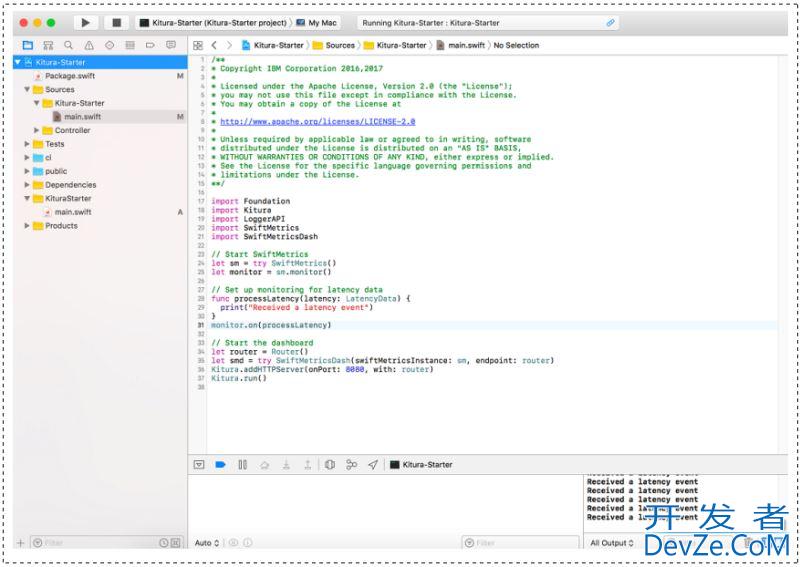The image size is (800, 567).
Task: Open the Debug Memory Graph icon
Action: coord(352,464)
